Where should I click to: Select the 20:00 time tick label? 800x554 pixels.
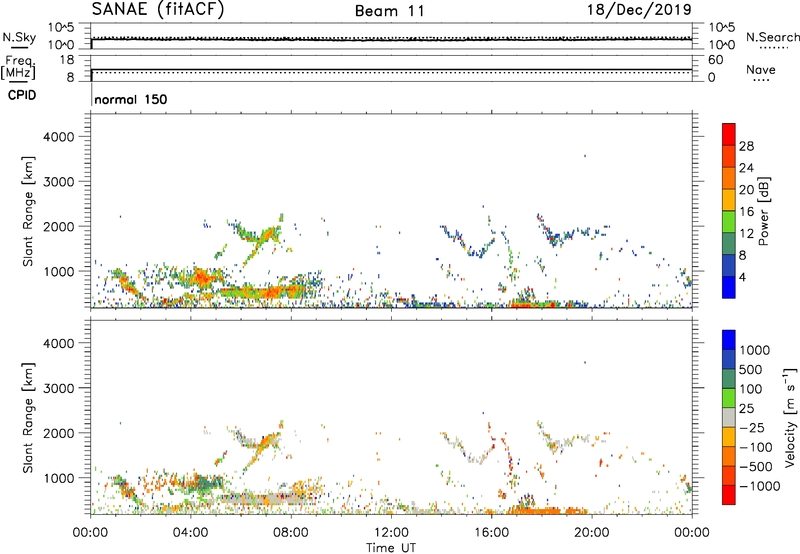pyautogui.click(x=592, y=533)
